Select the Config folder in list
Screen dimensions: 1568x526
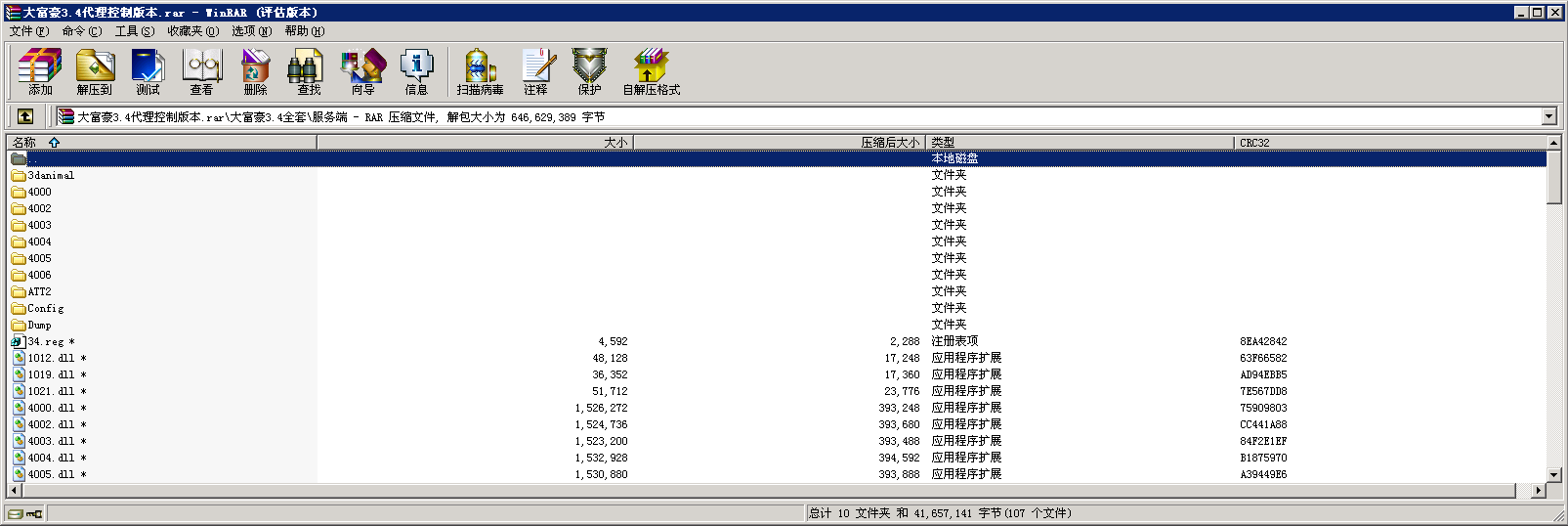pos(45,309)
